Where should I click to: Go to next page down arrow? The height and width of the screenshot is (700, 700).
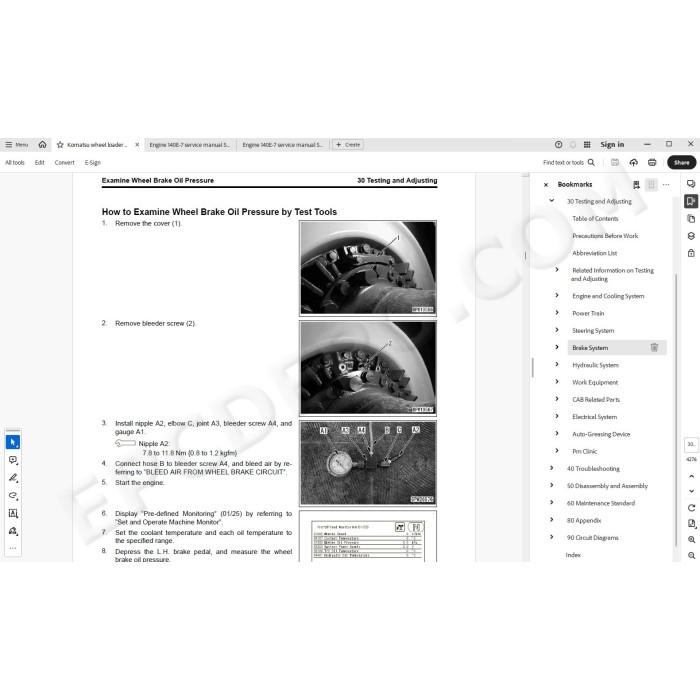click(691, 491)
